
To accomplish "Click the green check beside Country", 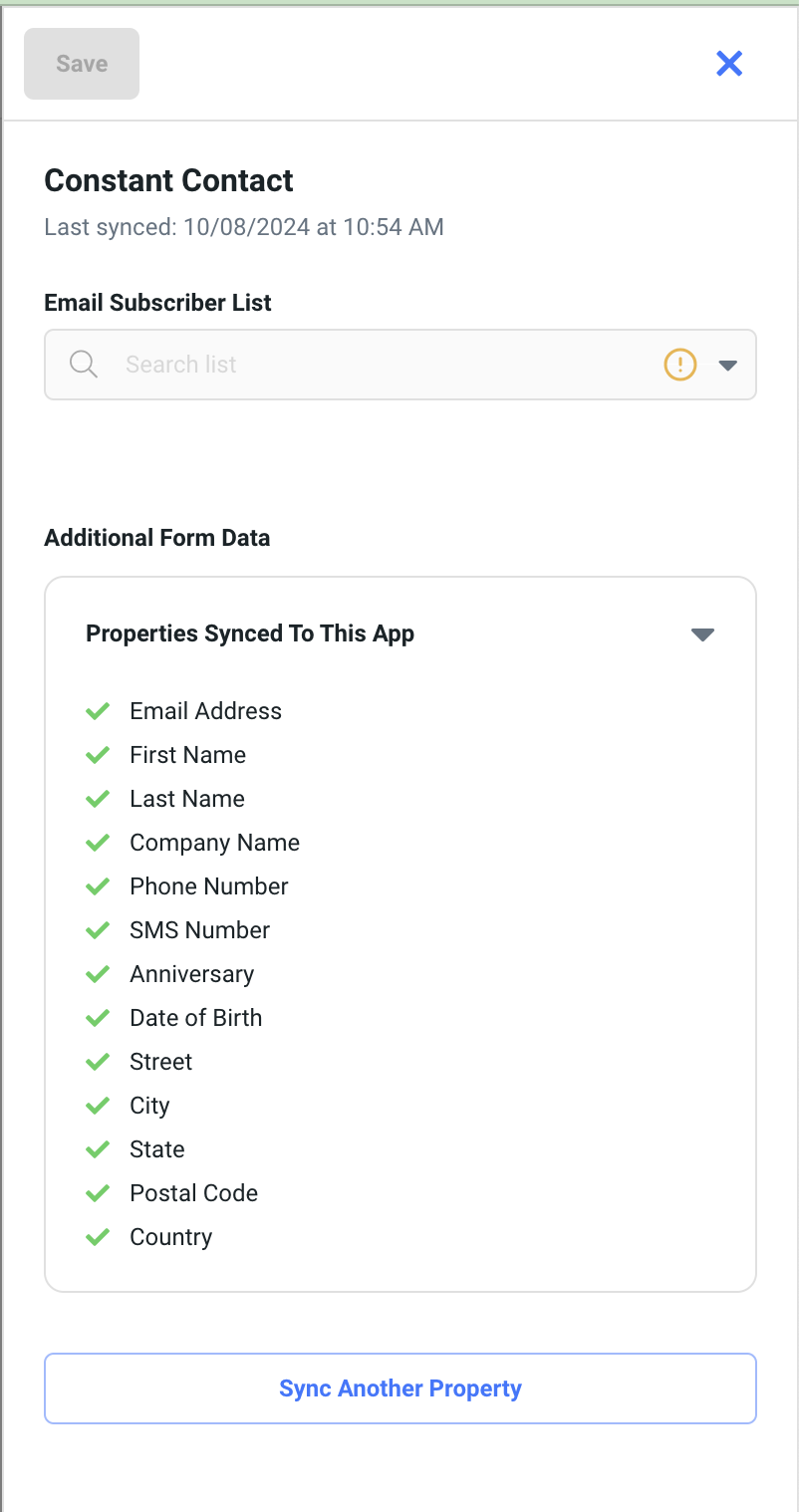I will [x=98, y=1237].
